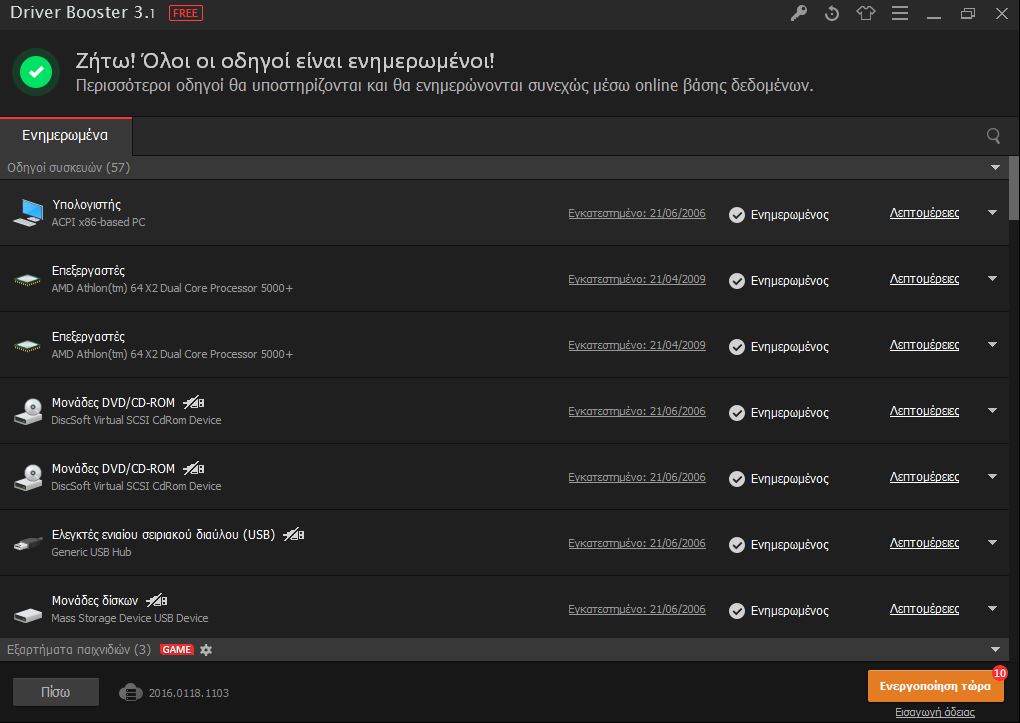Click status checkmark for Mass Storage Device
1020x723 pixels.
coord(736,610)
